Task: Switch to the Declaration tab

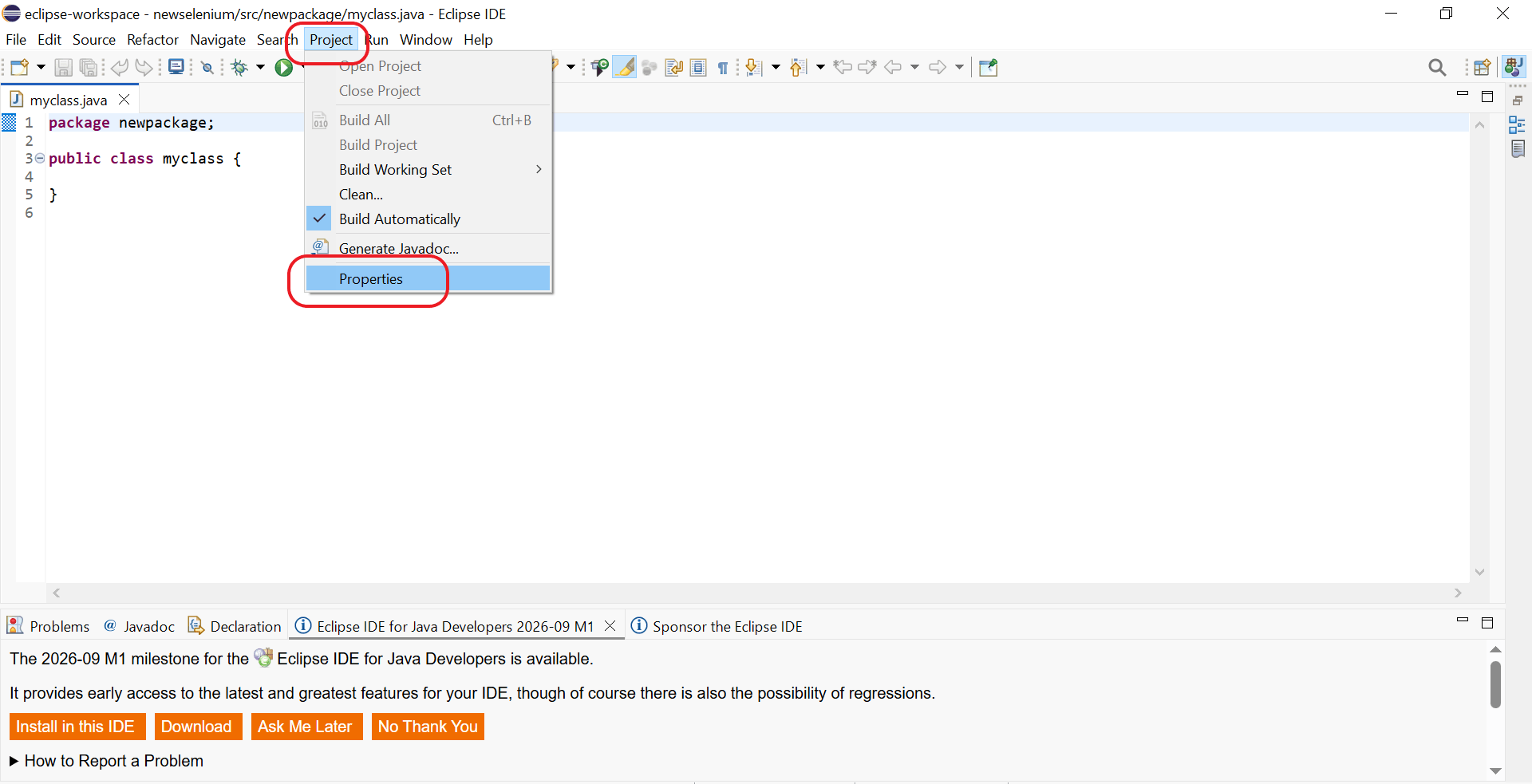Action: tap(235, 626)
